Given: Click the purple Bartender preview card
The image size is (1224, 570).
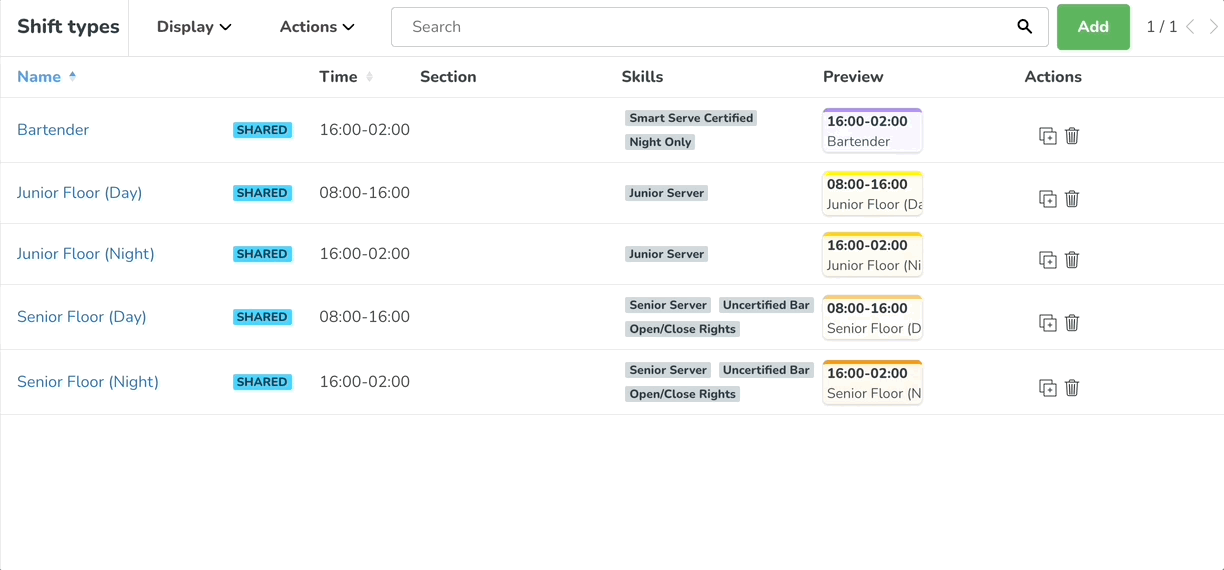Looking at the screenshot, I should click(x=872, y=130).
